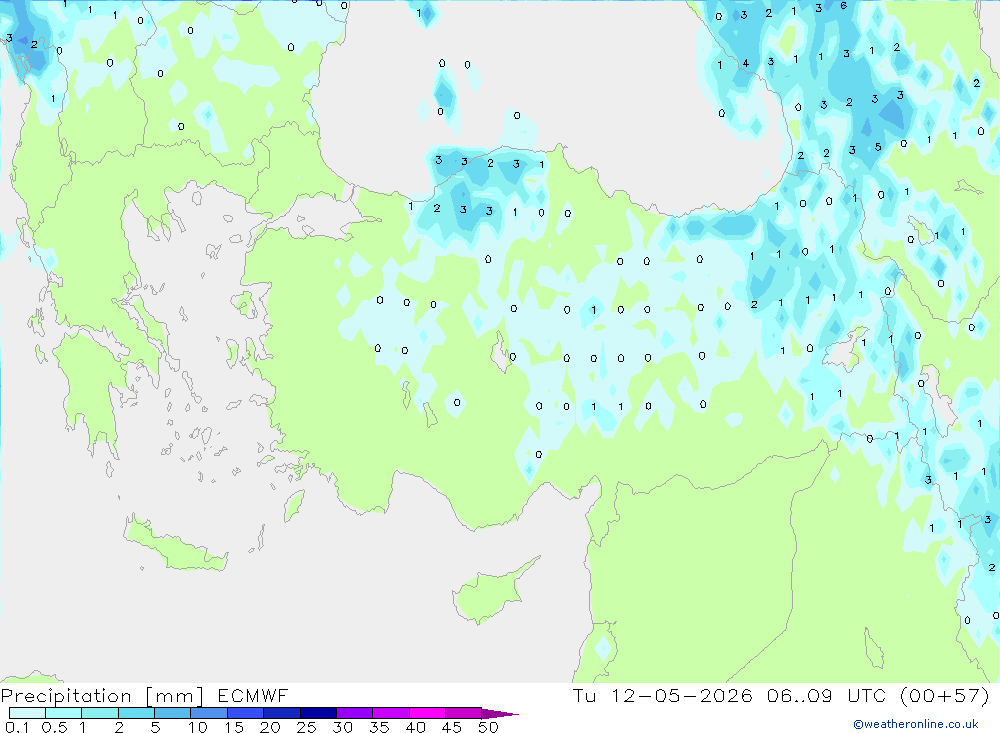Click the legend label '25'
Screen dimensions: 1000x733
pos(306,727)
